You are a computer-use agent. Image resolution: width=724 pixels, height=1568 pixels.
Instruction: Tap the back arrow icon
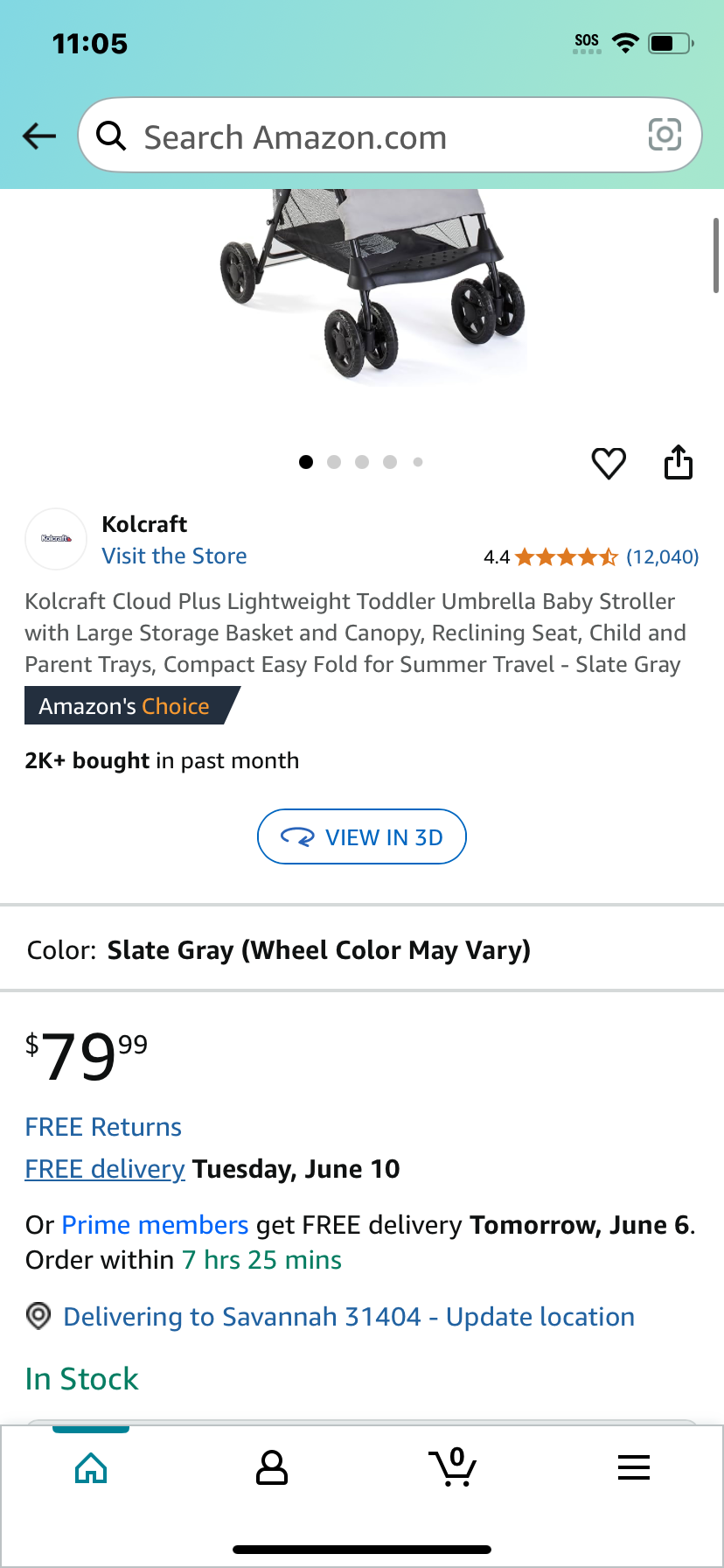coord(39,136)
